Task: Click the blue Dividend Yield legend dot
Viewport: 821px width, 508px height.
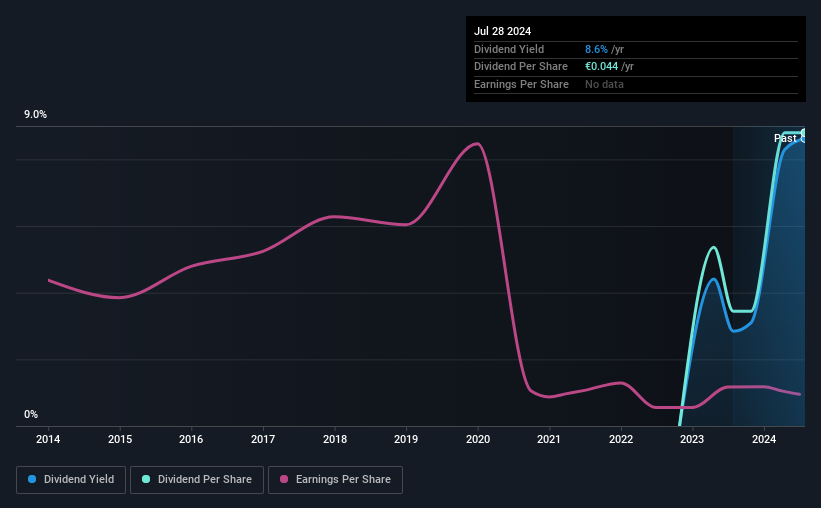Action: click(32, 479)
